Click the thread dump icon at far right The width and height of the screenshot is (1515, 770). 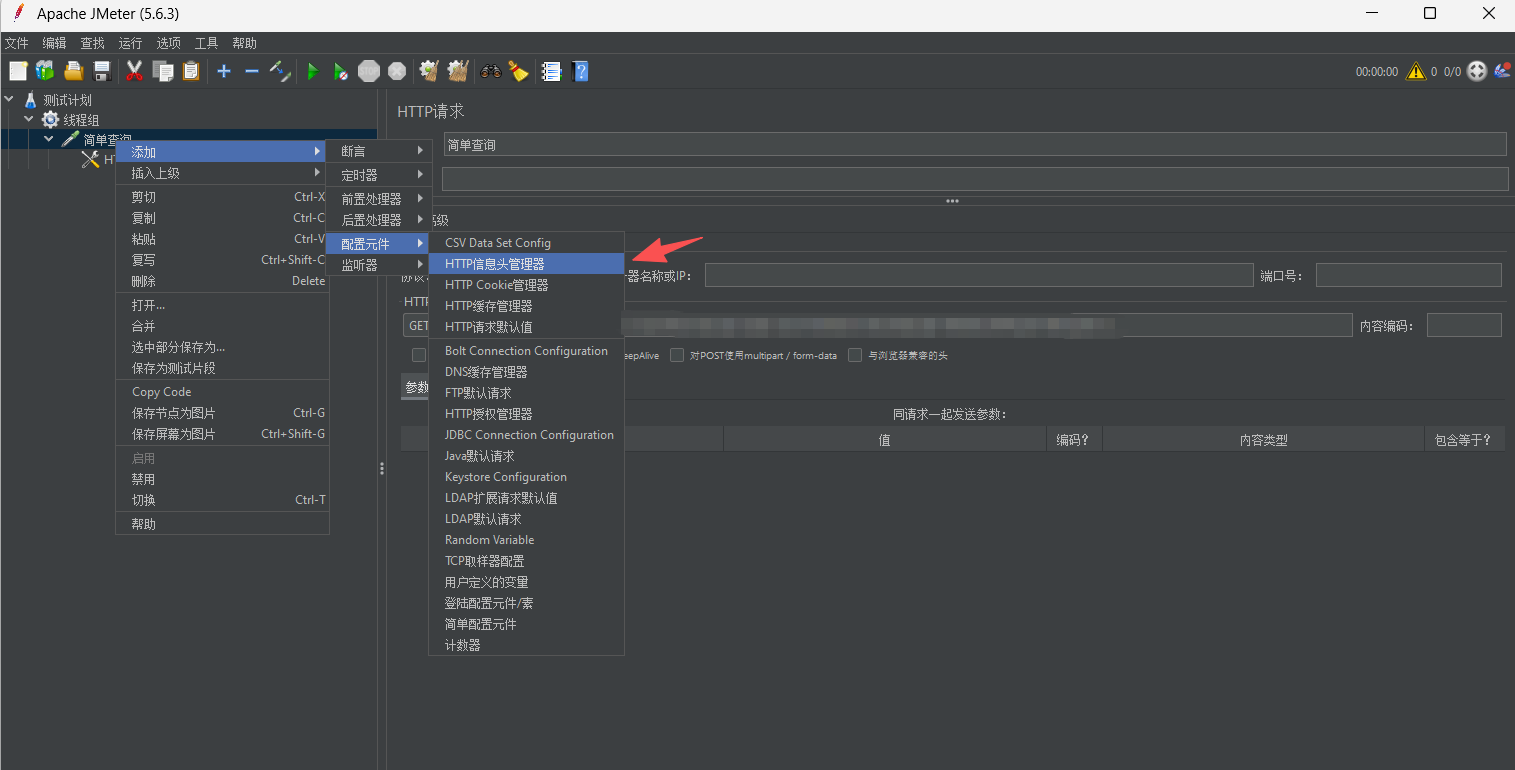coord(1502,71)
